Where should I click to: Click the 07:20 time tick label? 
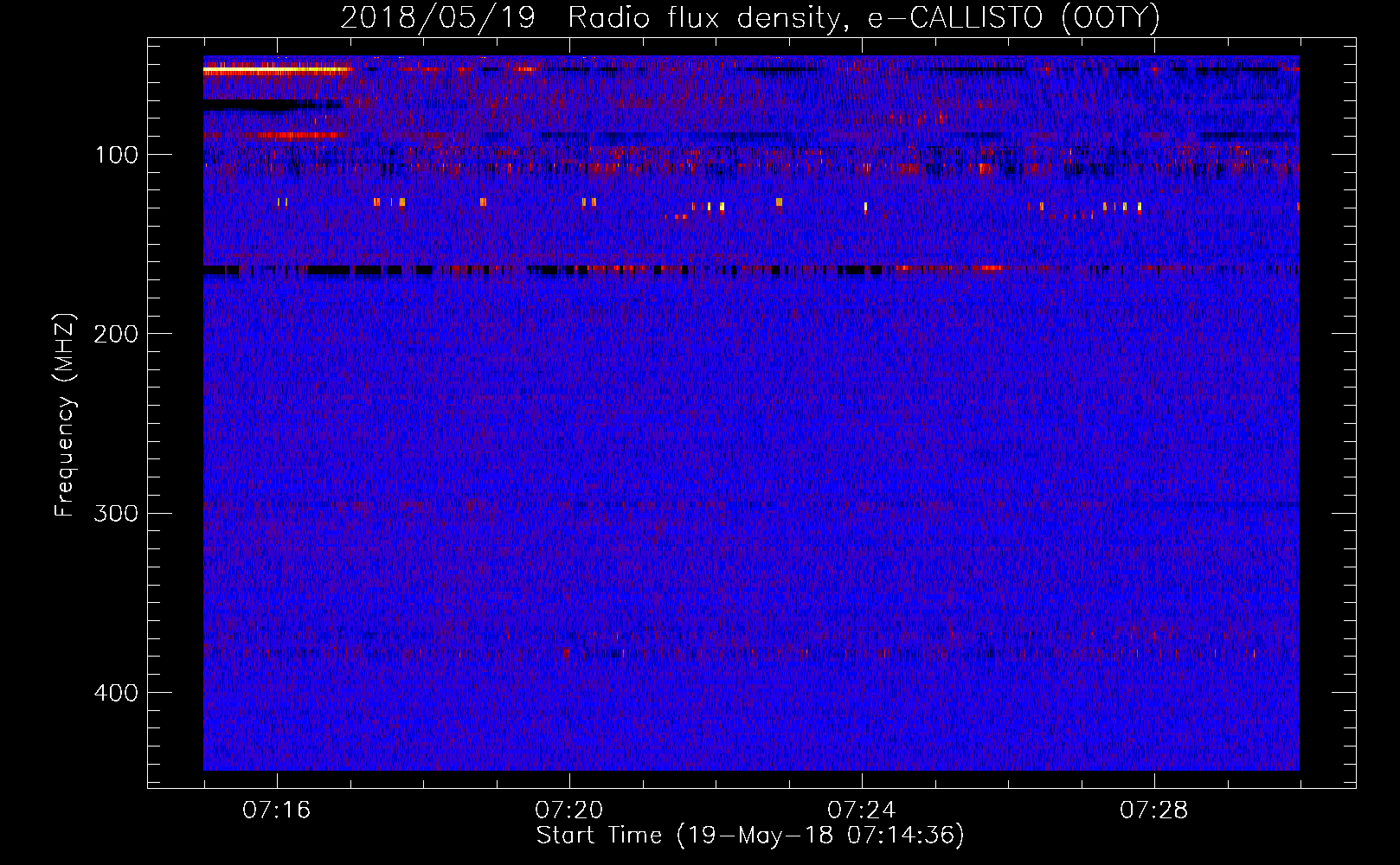click(569, 811)
